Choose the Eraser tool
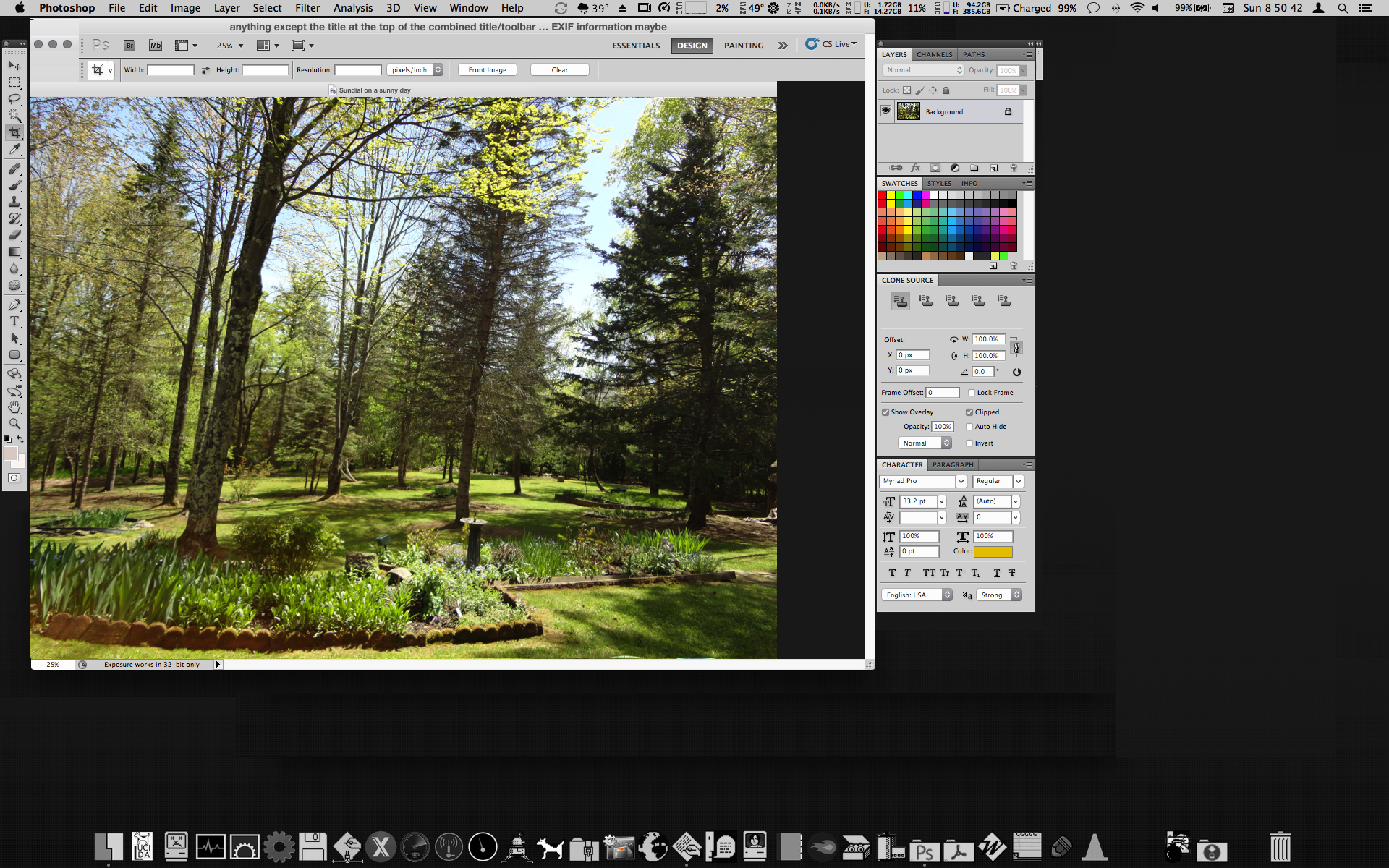1389x868 pixels. [14, 235]
